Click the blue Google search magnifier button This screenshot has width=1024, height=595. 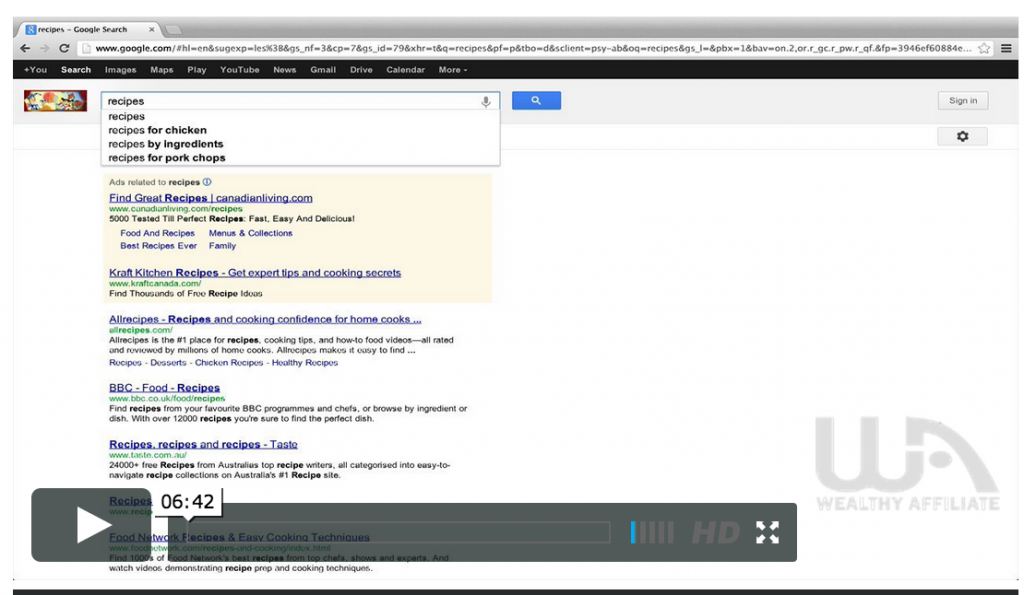pyautogui.click(x=536, y=101)
